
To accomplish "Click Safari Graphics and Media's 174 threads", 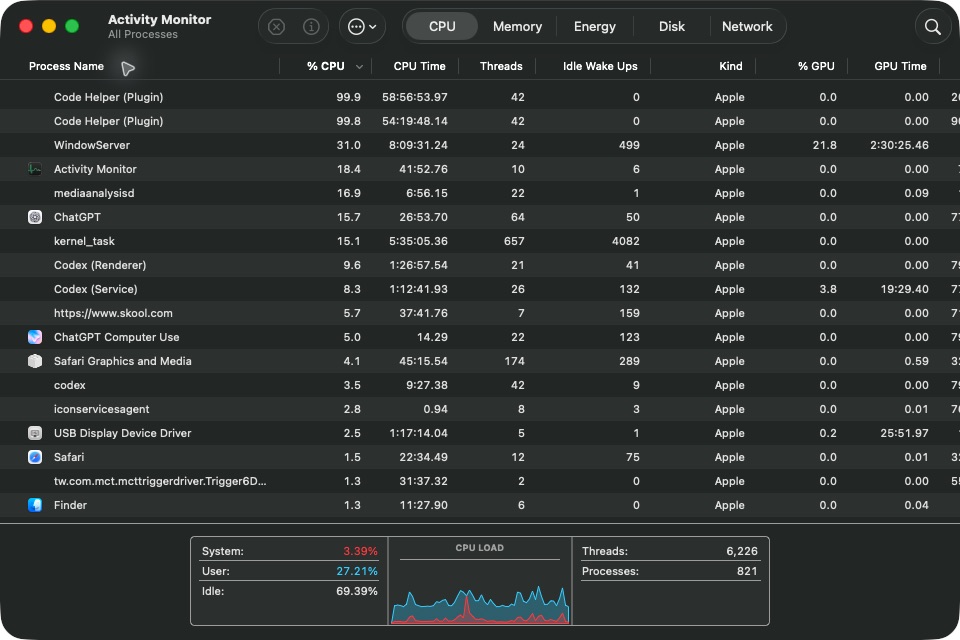I will [x=514, y=361].
